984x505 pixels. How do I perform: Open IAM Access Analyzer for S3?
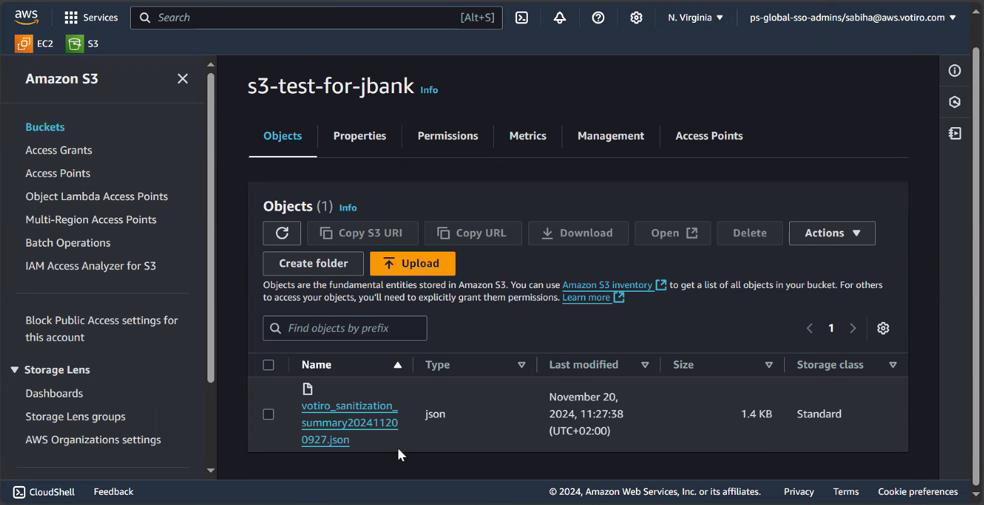[90, 266]
